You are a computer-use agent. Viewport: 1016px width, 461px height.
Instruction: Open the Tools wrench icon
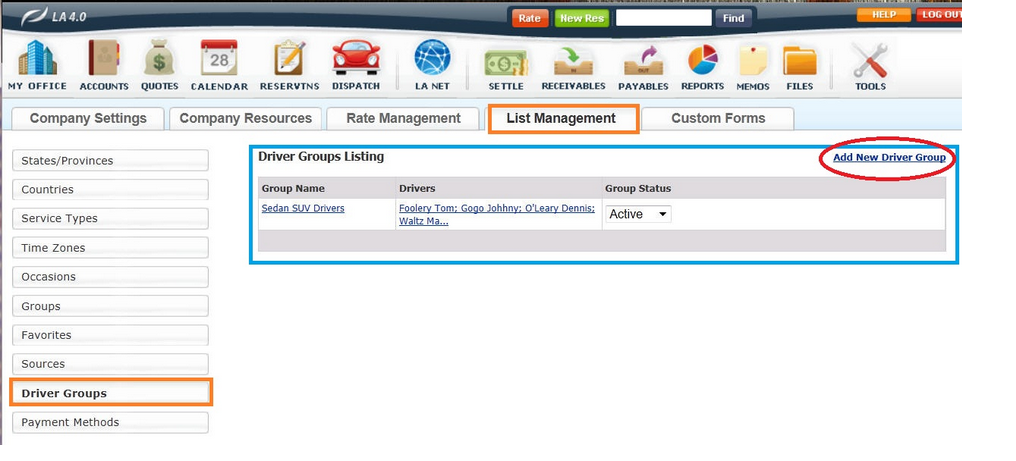[x=870, y=62]
